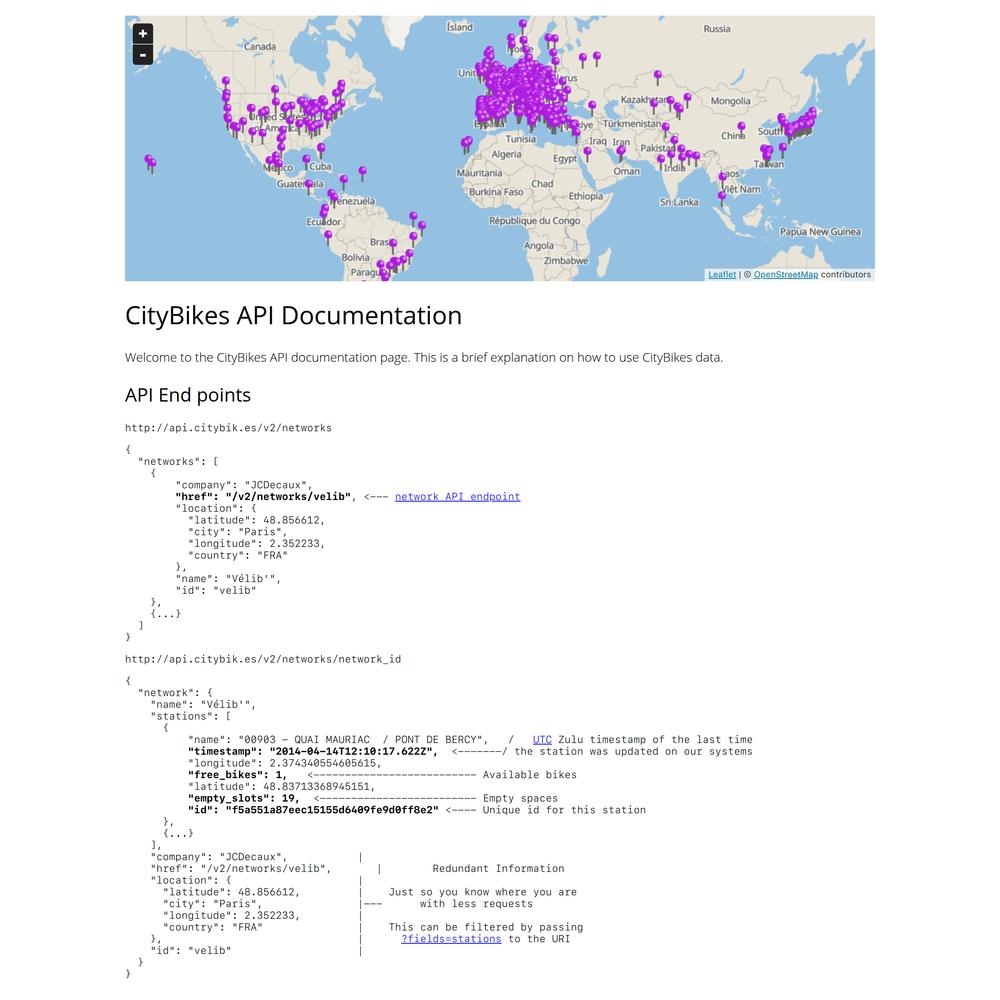Viewport: 1000px width, 1000px height.
Task: Follow the network API endpoint link
Action: point(457,497)
